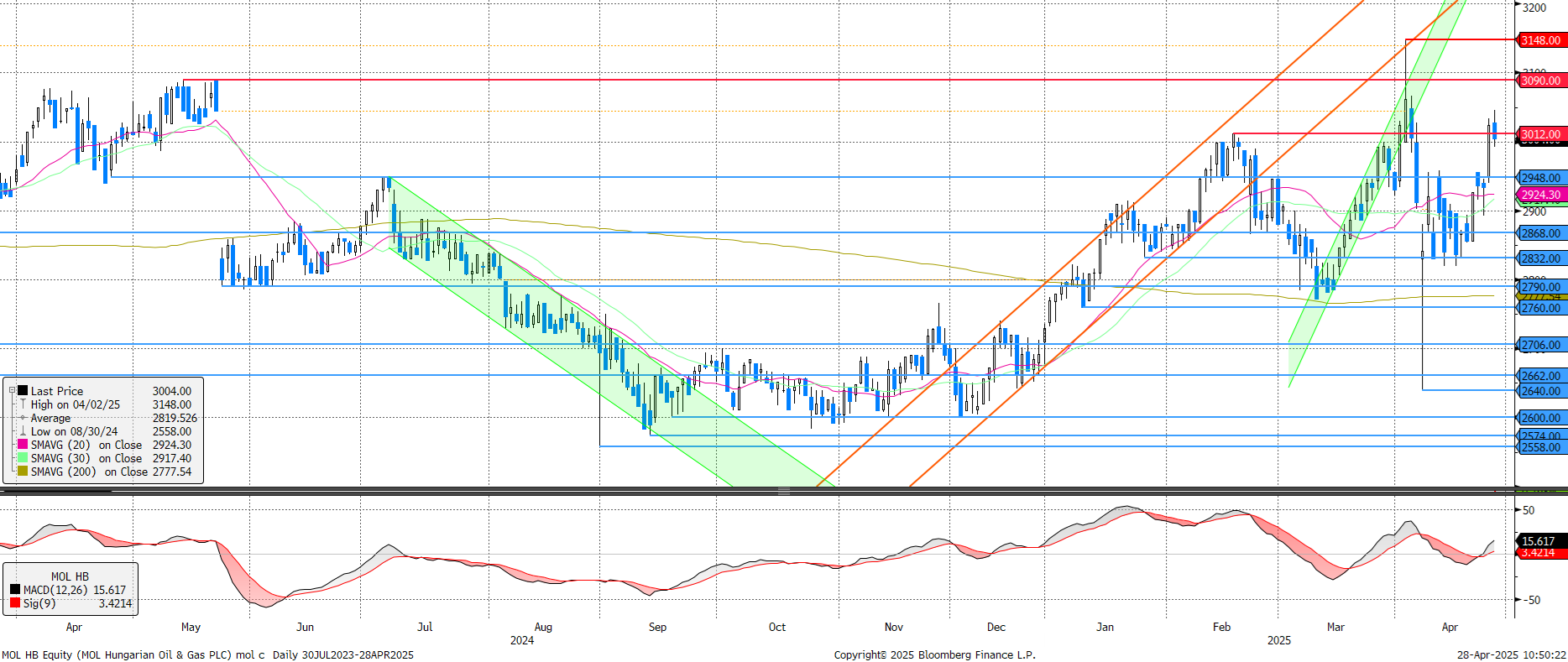Click the High on 04/02/25 legend row
Screen dimensions: 1568x662
pos(105,404)
